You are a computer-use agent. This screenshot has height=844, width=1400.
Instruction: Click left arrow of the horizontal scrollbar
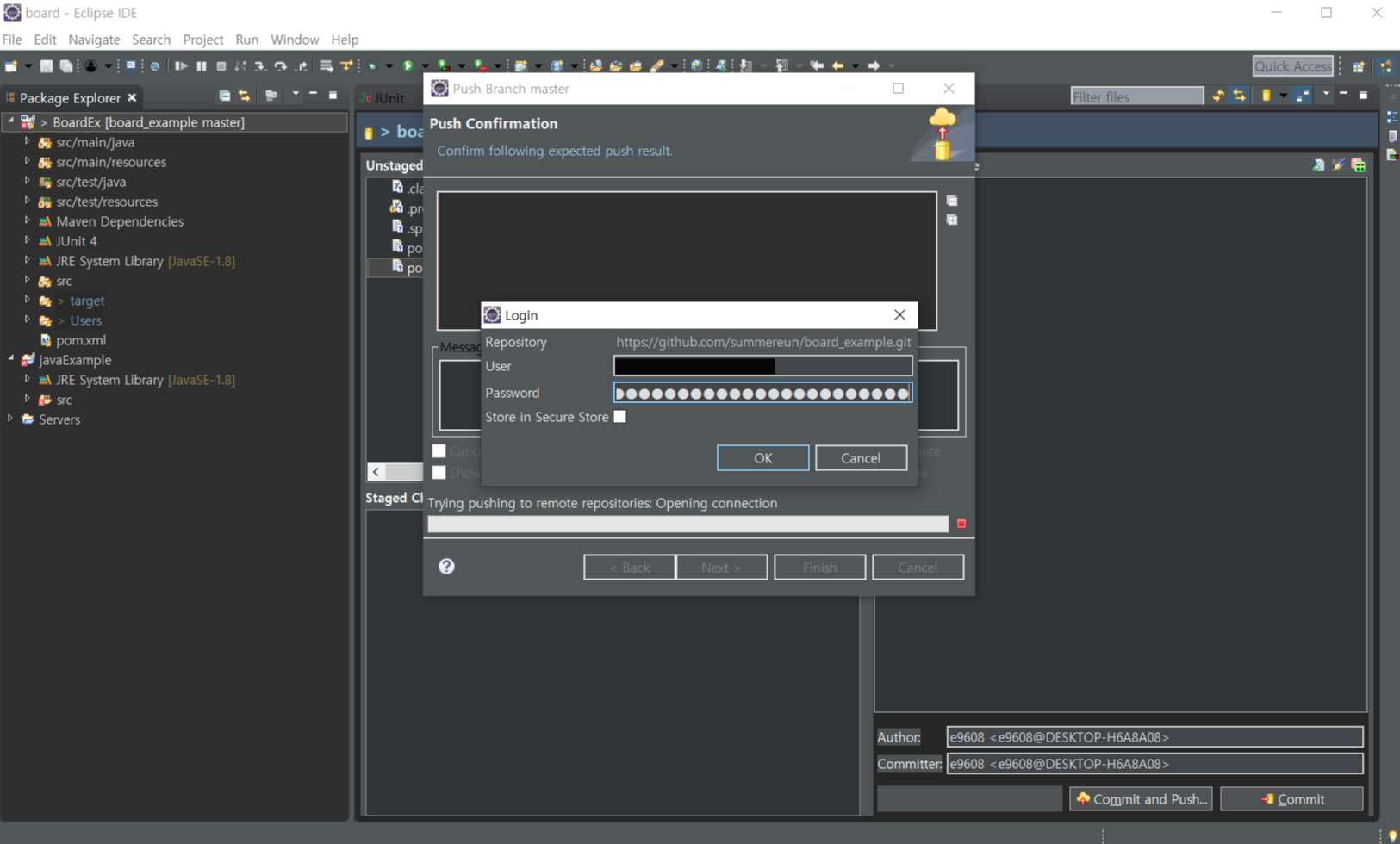[x=376, y=471]
